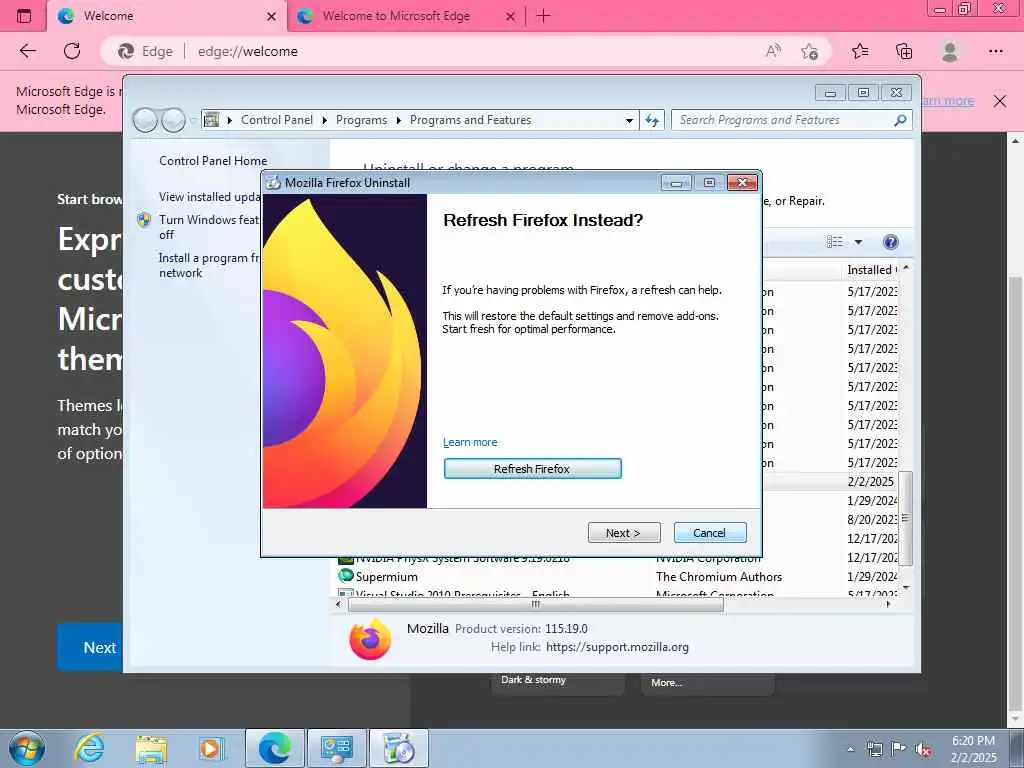Click the Firefox uninstaller taskbar icon
The image size is (1024, 768).
tap(399, 748)
